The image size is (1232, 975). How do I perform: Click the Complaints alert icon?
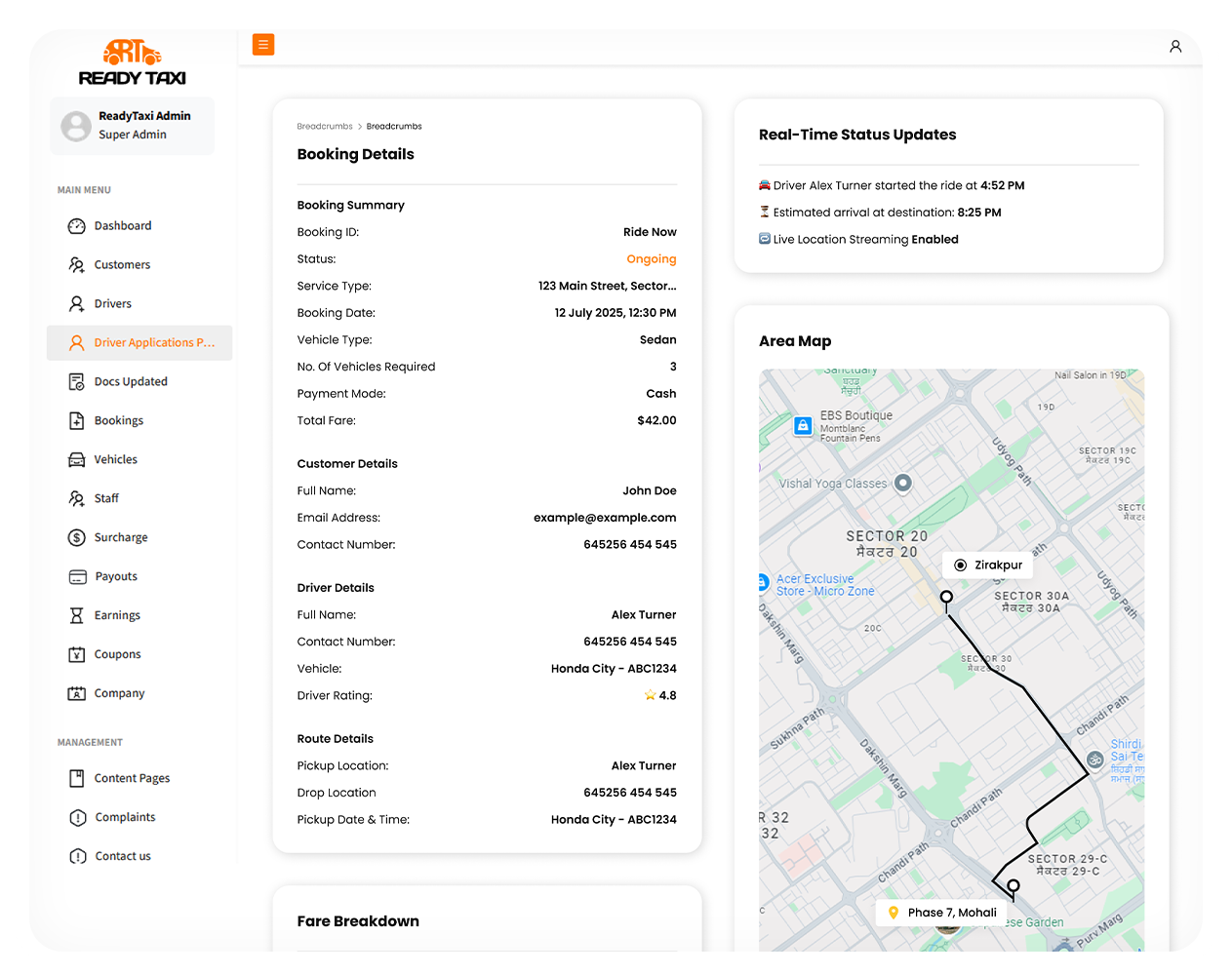(78, 818)
